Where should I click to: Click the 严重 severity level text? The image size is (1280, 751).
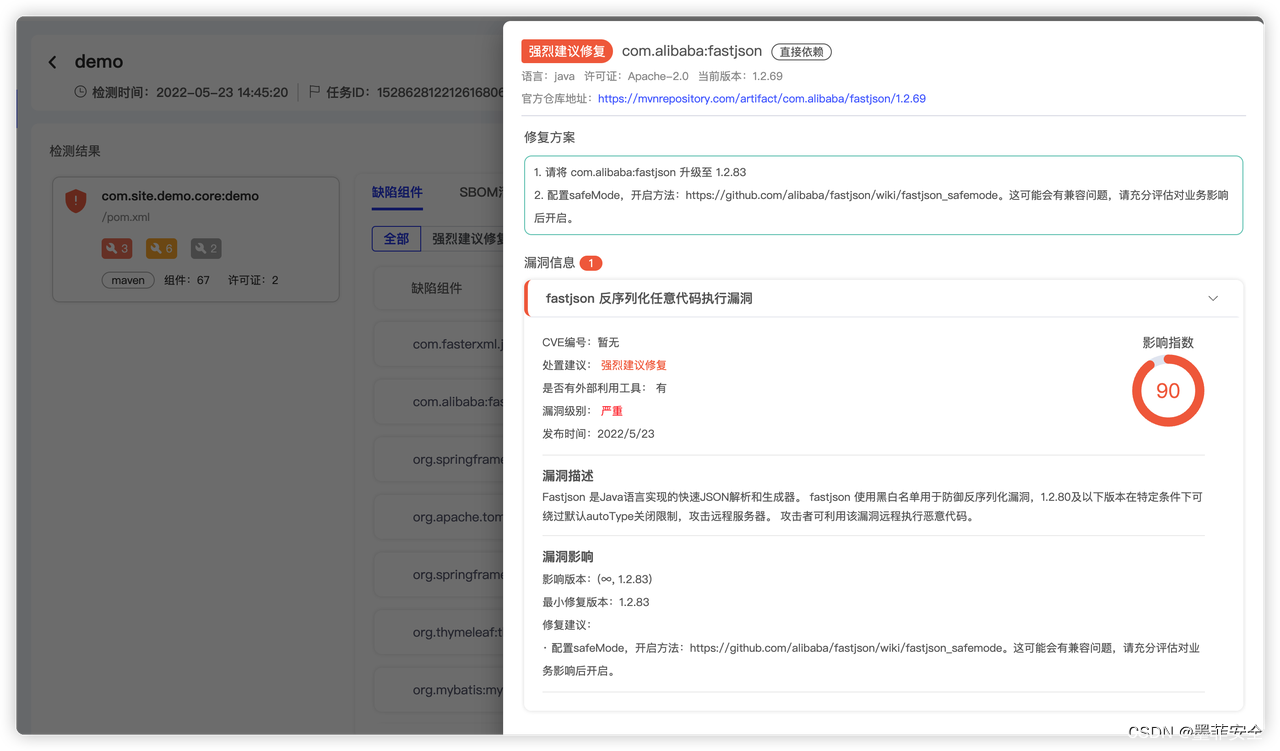point(612,411)
